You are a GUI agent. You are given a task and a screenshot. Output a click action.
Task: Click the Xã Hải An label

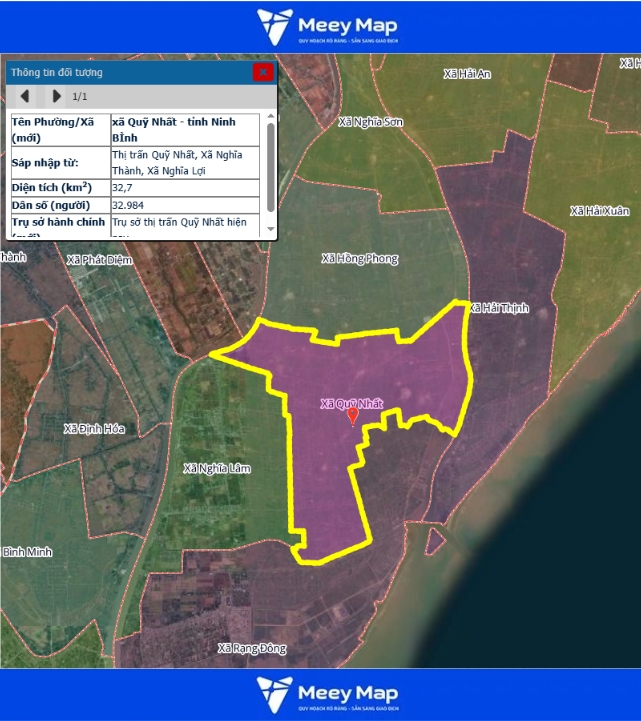tap(467, 74)
